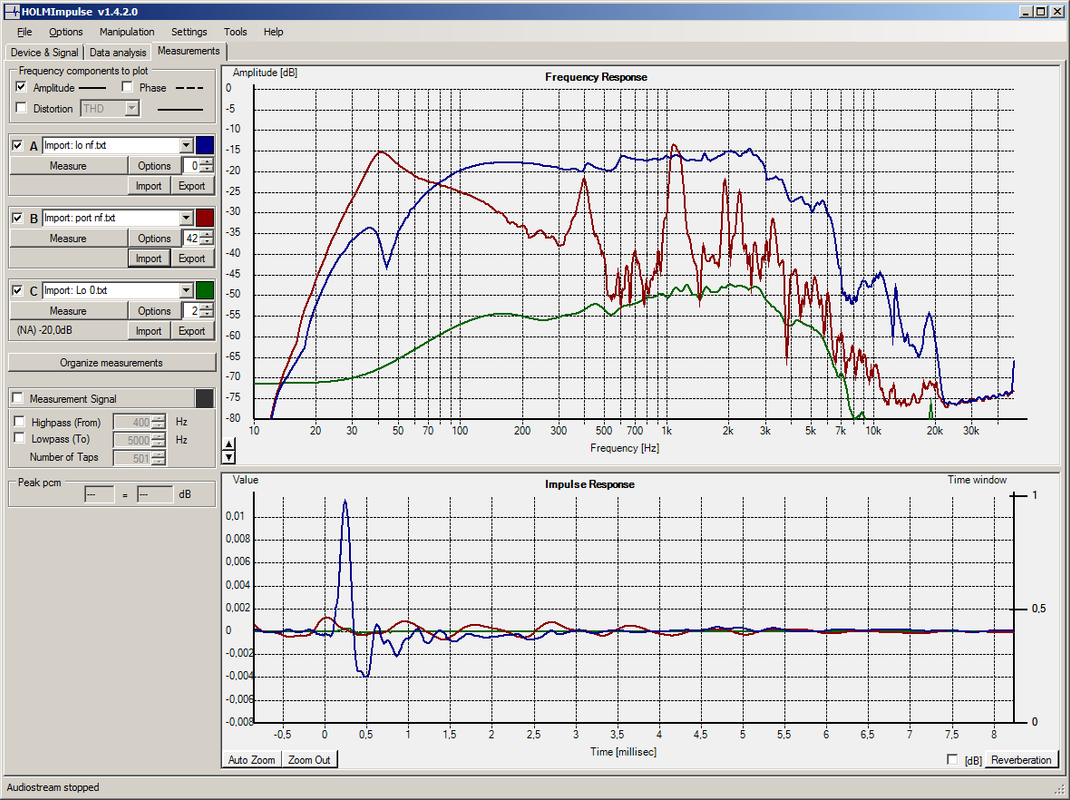Uncheck measurement C checkbox
Image resolution: width=1070 pixels, height=800 pixels.
coord(18,290)
